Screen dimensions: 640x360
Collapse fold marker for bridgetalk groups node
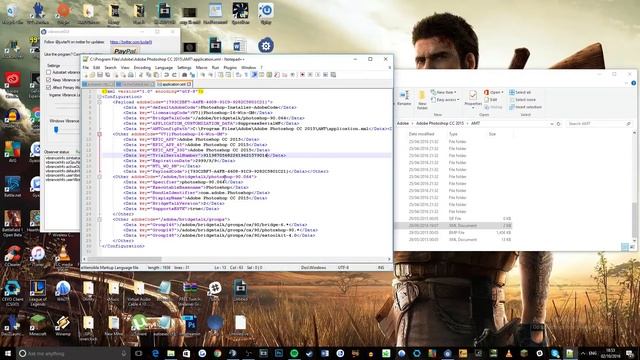[99, 219]
